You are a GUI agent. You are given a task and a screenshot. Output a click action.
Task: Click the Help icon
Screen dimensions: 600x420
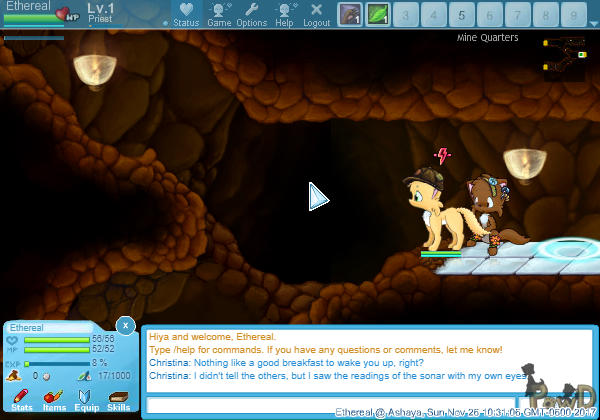point(285,14)
